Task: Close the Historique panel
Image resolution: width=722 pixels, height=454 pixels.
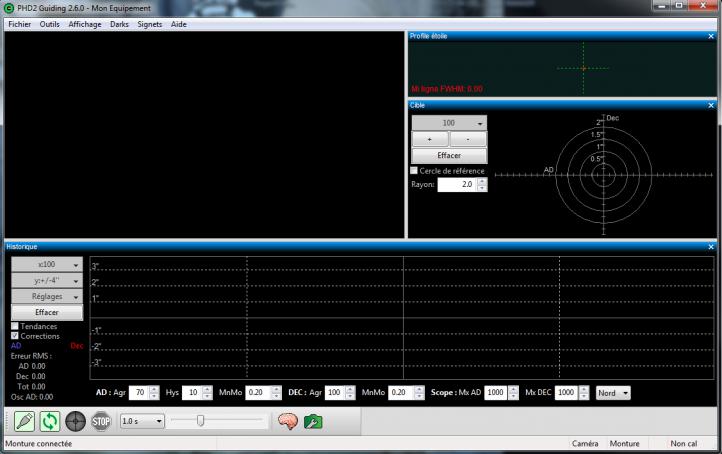Action: pos(711,247)
